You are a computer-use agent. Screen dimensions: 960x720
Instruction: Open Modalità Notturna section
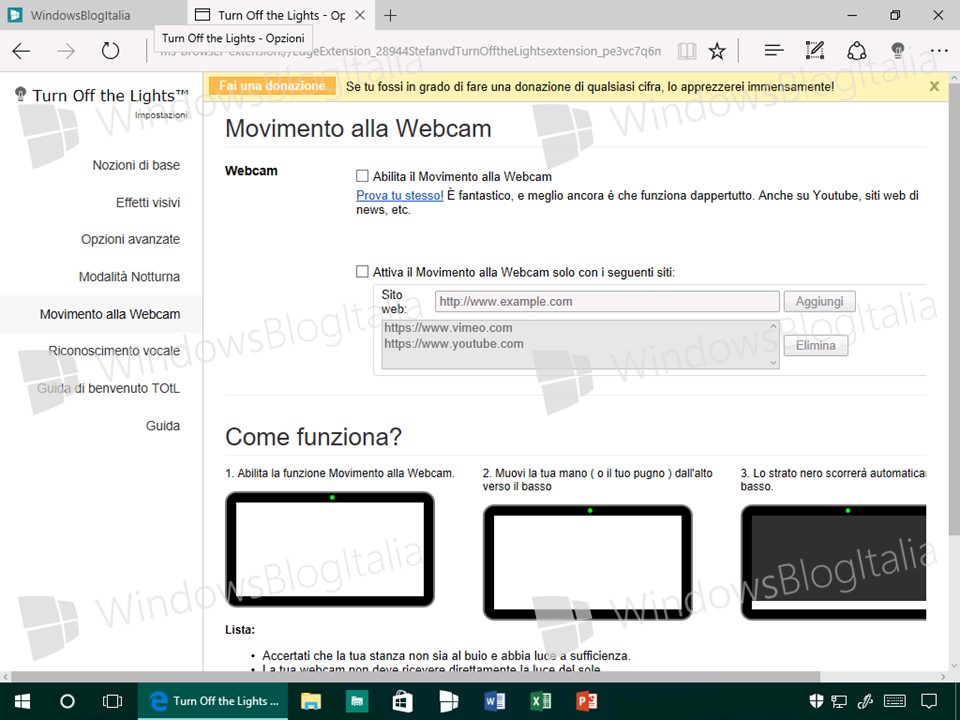click(129, 277)
